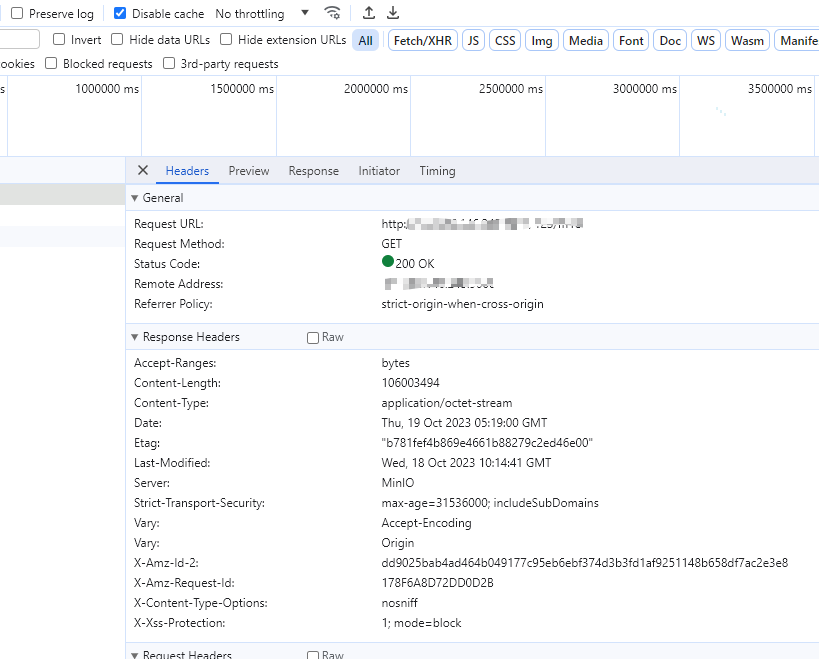Select the highlighted request row in list
Screen dimensions: 819x659
[62, 194]
